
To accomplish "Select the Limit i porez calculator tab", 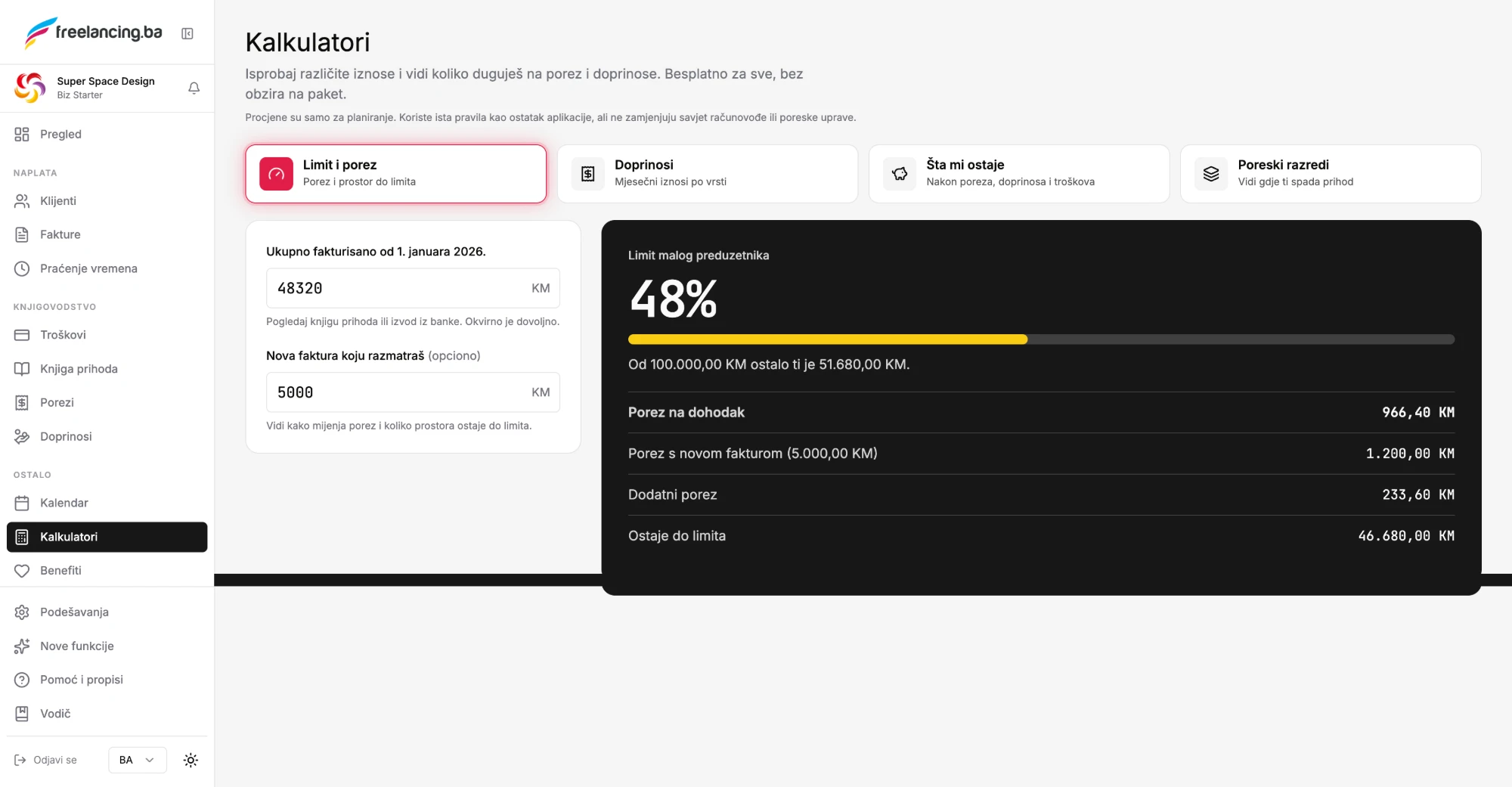I will pos(395,174).
